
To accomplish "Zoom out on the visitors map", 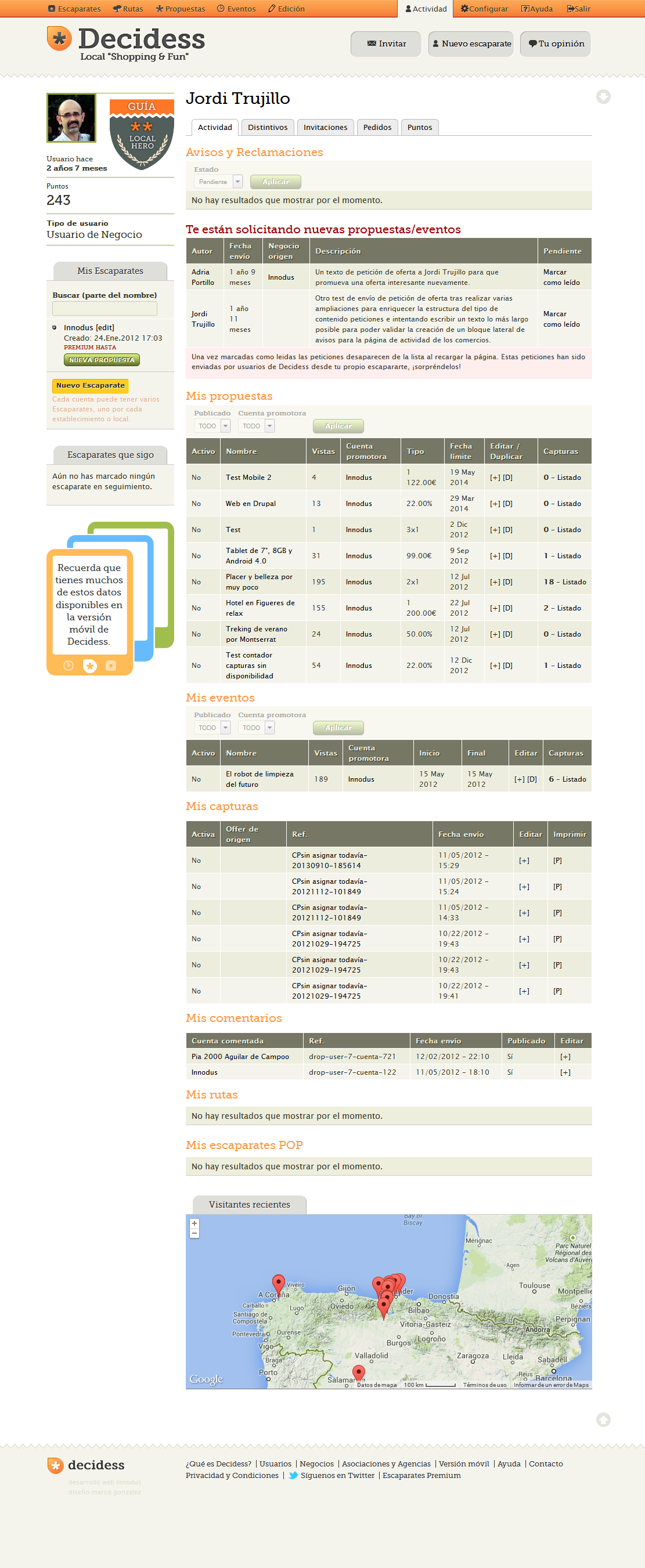I will [194, 1233].
